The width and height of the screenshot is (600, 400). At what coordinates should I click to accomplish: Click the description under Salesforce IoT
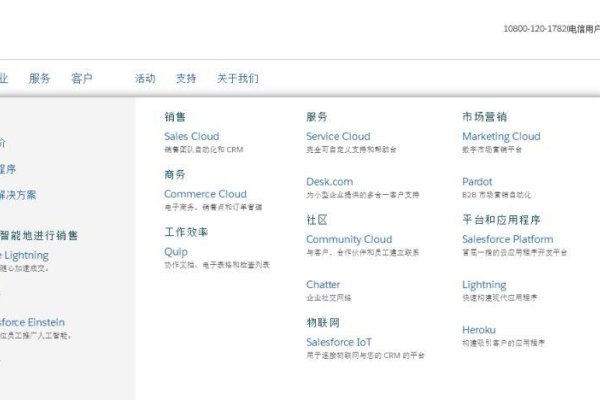(365, 356)
